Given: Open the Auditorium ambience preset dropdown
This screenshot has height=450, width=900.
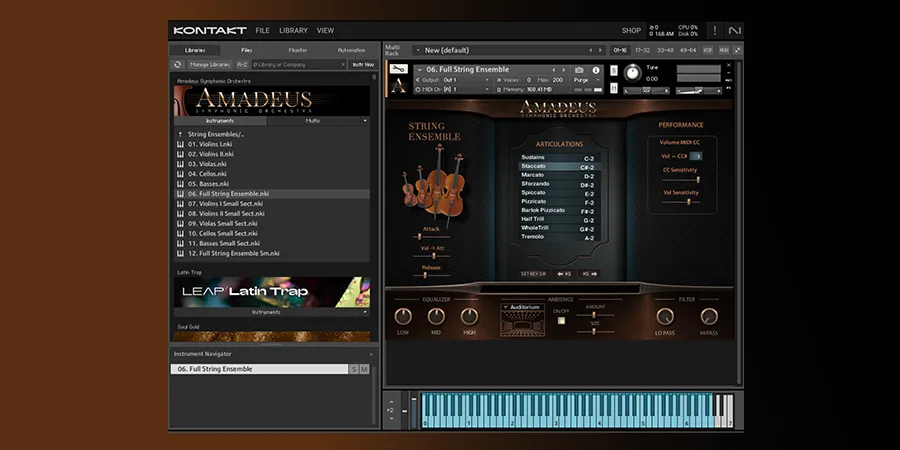Looking at the screenshot, I should point(521,307).
